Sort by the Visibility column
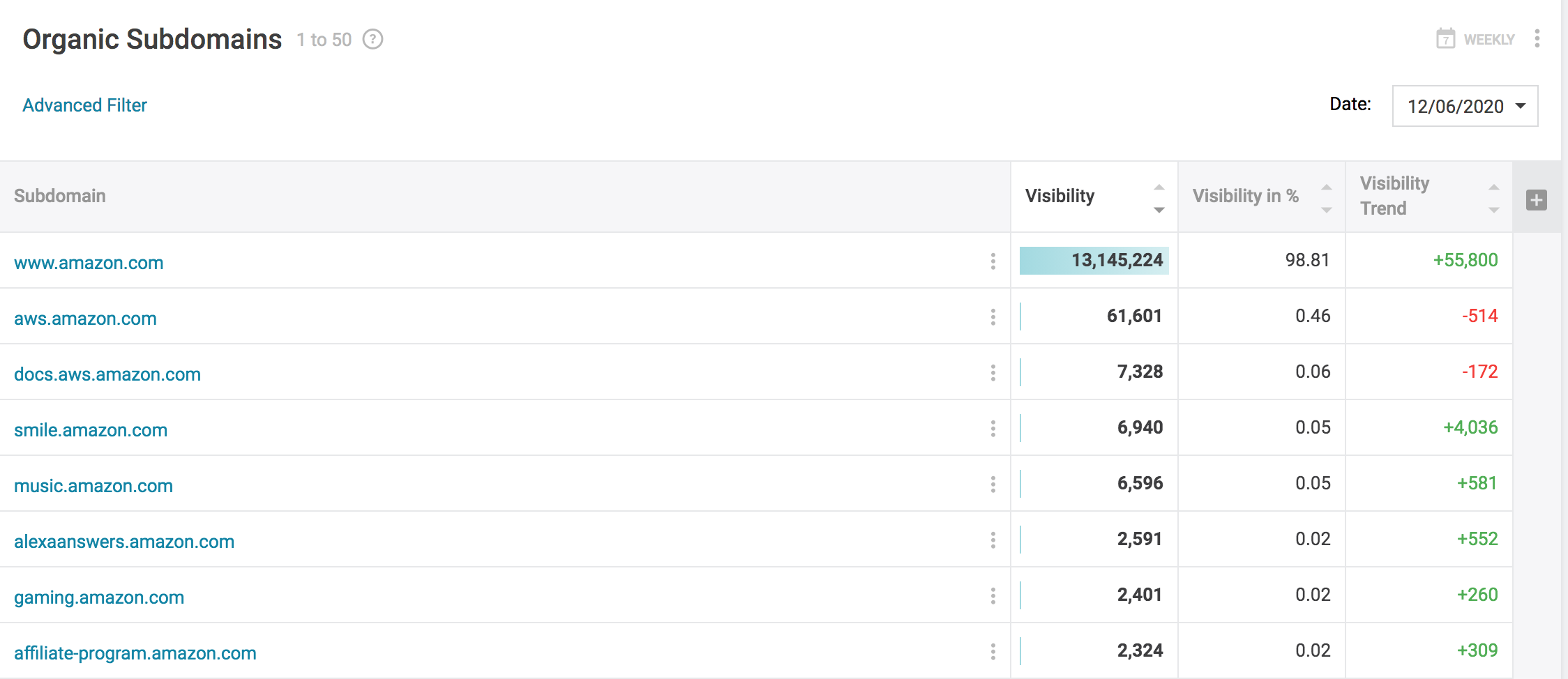This screenshot has width=1568, height=679. coord(1094,197)
